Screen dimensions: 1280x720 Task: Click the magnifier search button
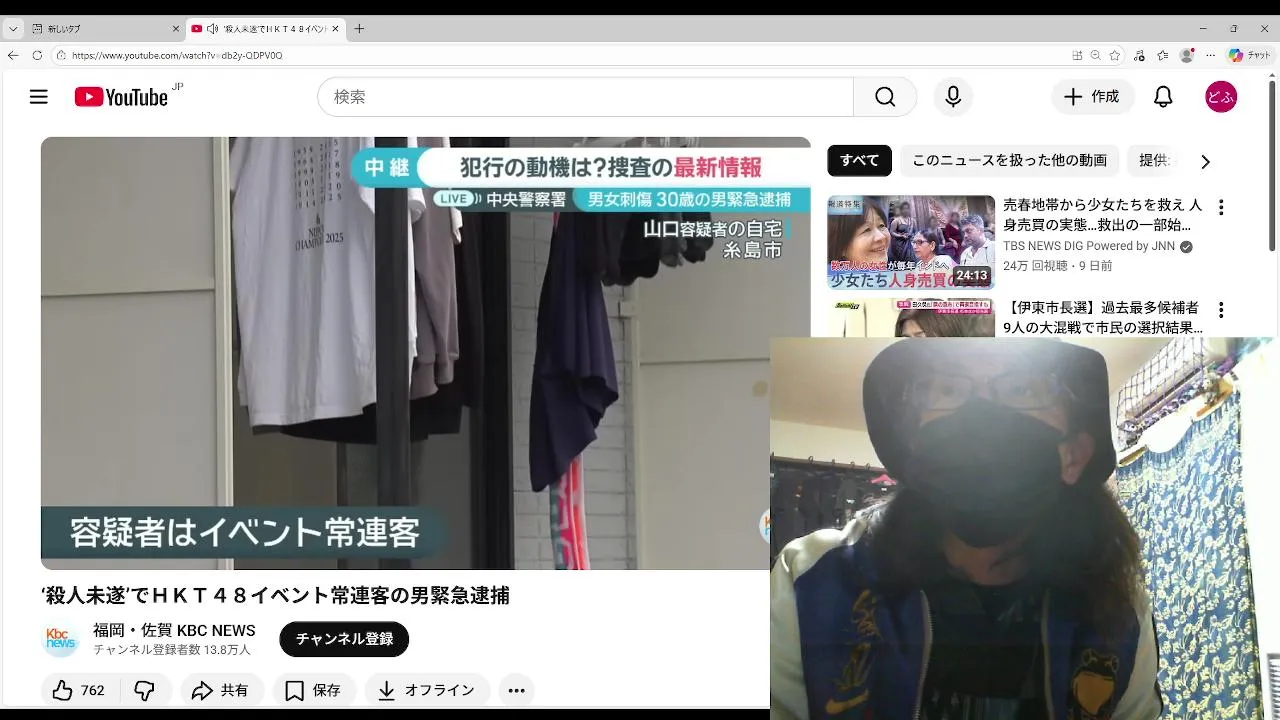tap(885, 97)
